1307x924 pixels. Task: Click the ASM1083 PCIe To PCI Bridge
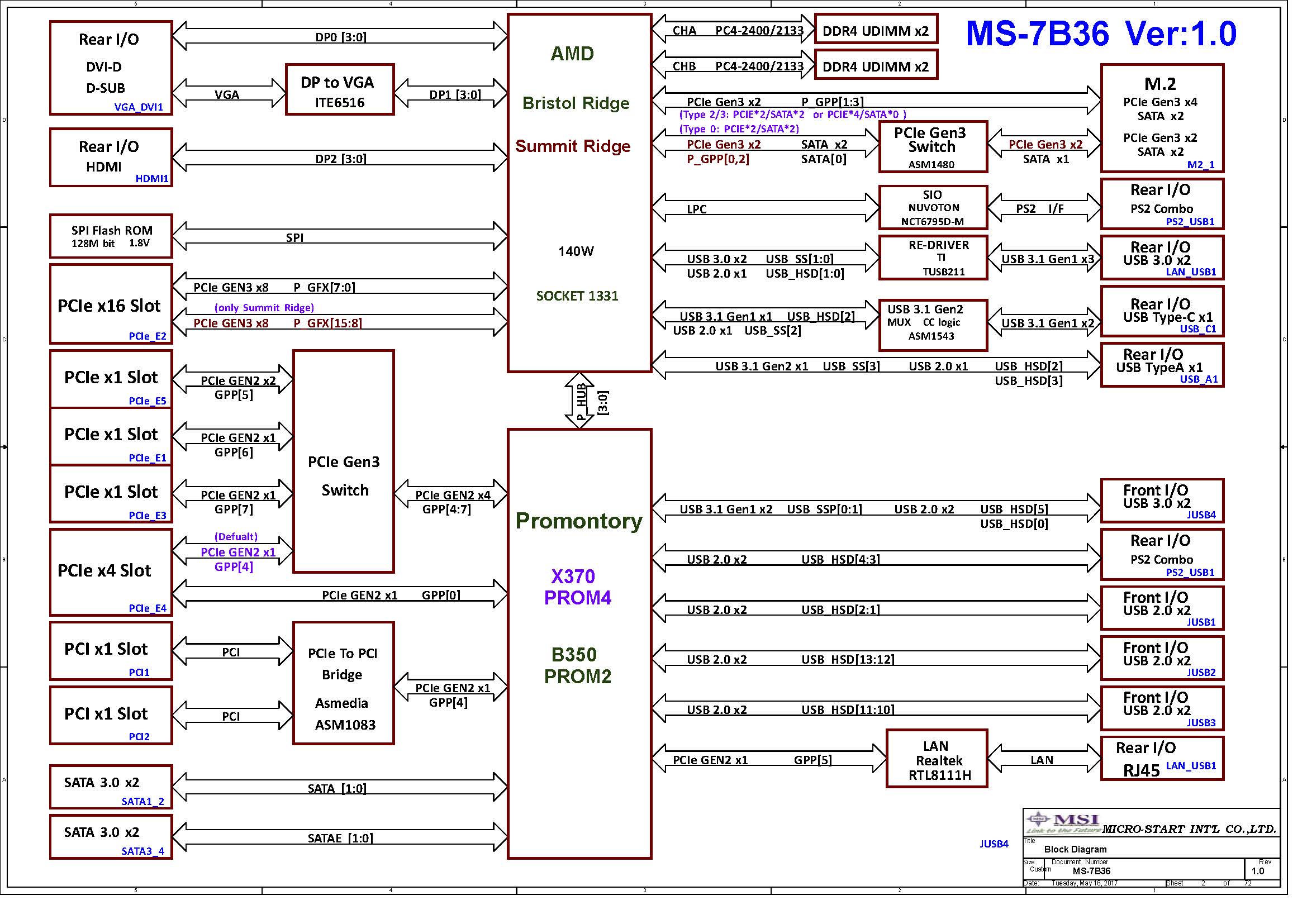343,683
